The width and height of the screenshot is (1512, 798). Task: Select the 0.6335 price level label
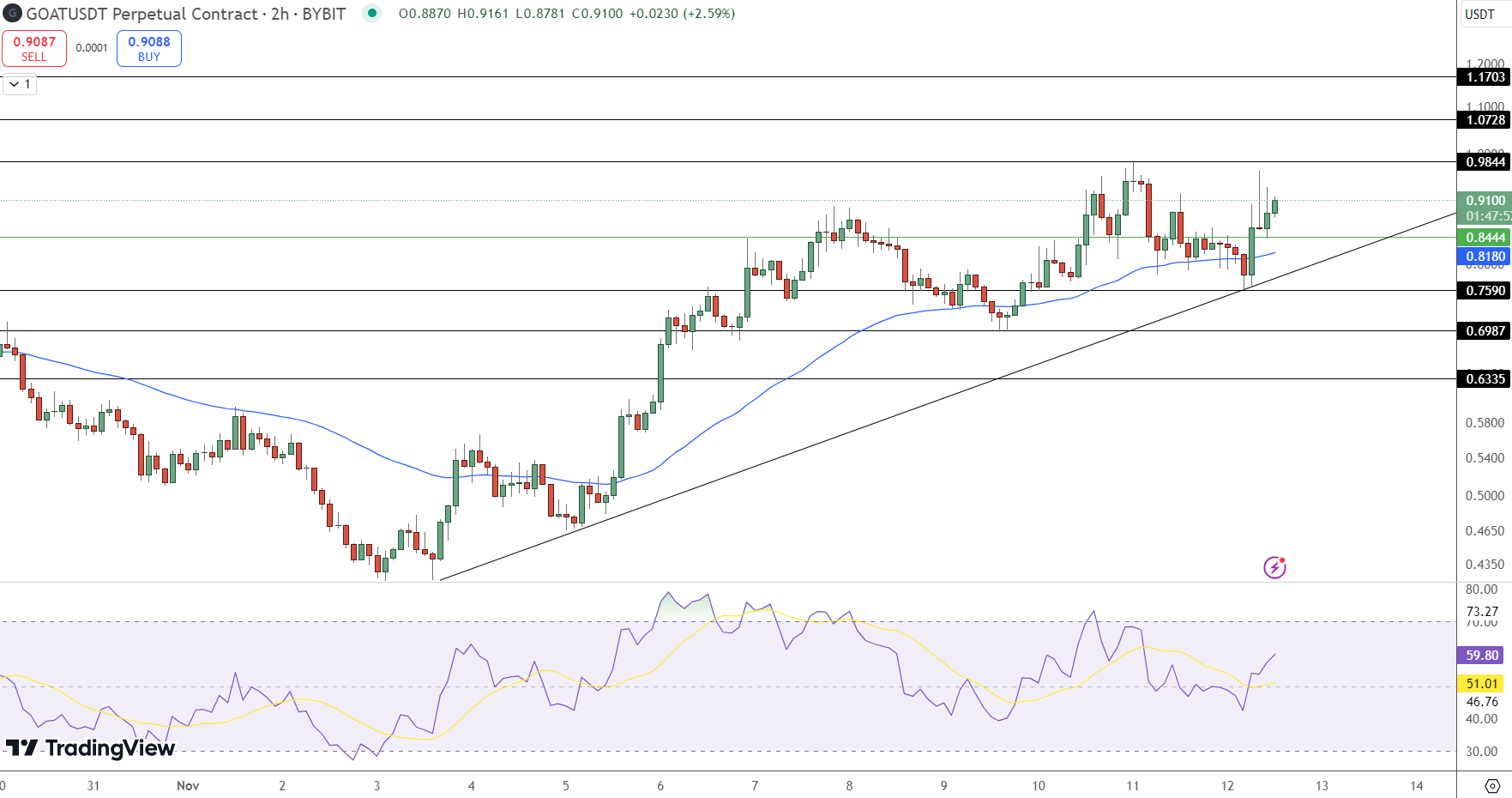[1485, 379]
